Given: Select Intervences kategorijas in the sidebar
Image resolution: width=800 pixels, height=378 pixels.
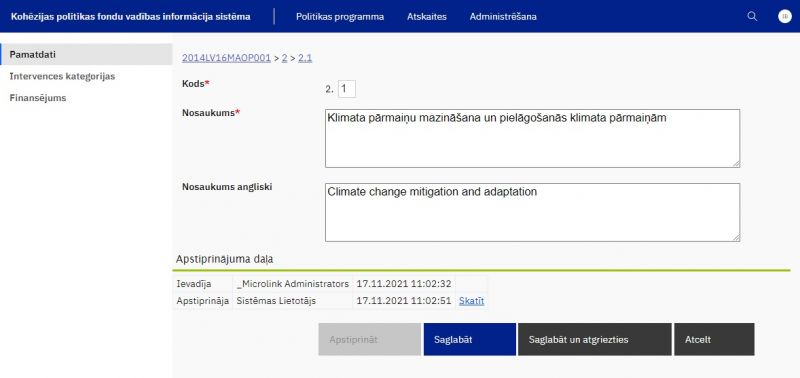Looking at the screenshot, I should (x=62, y=77).
